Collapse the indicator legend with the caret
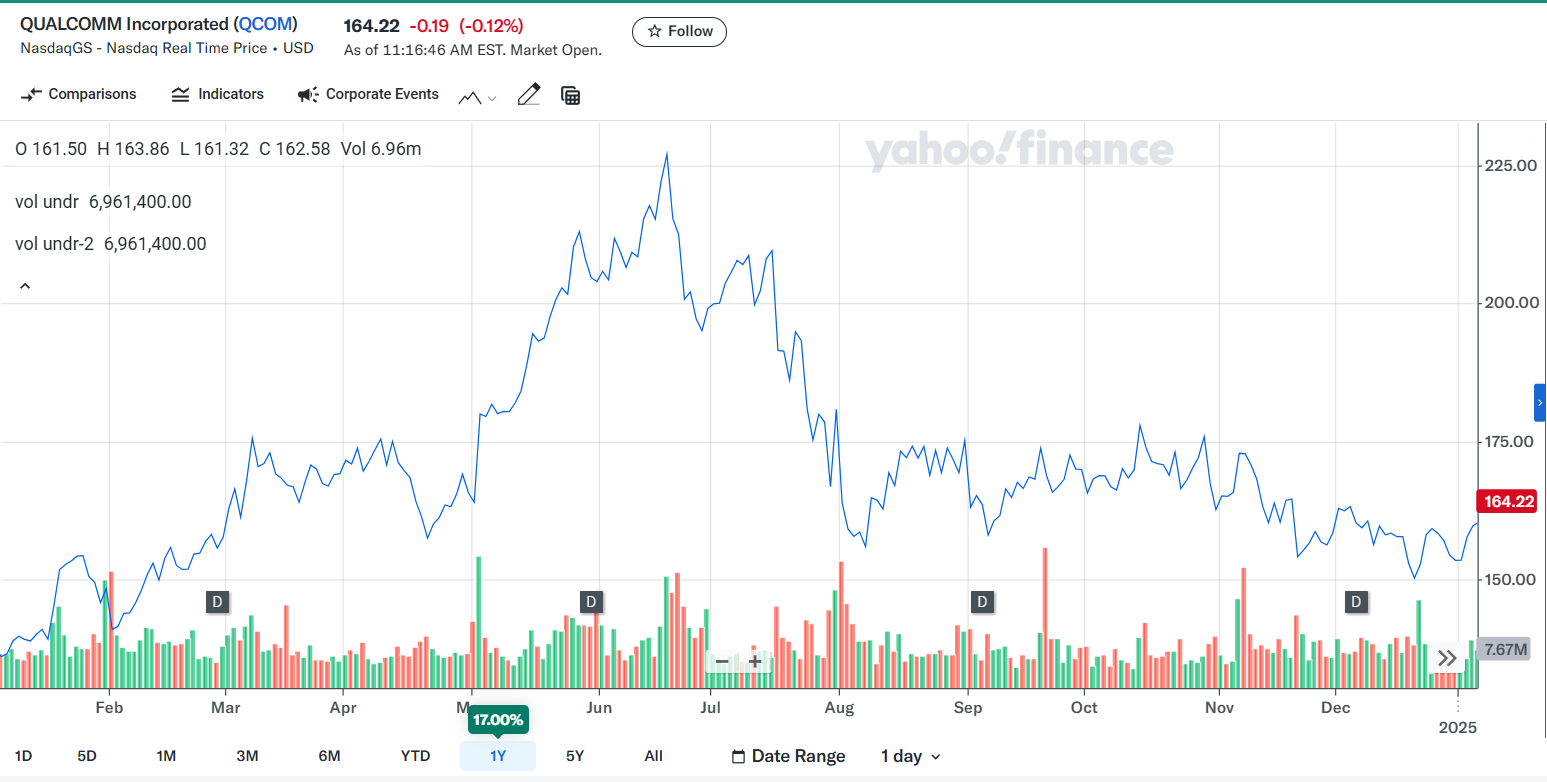Screen dimensions: 1547x782 25,286
